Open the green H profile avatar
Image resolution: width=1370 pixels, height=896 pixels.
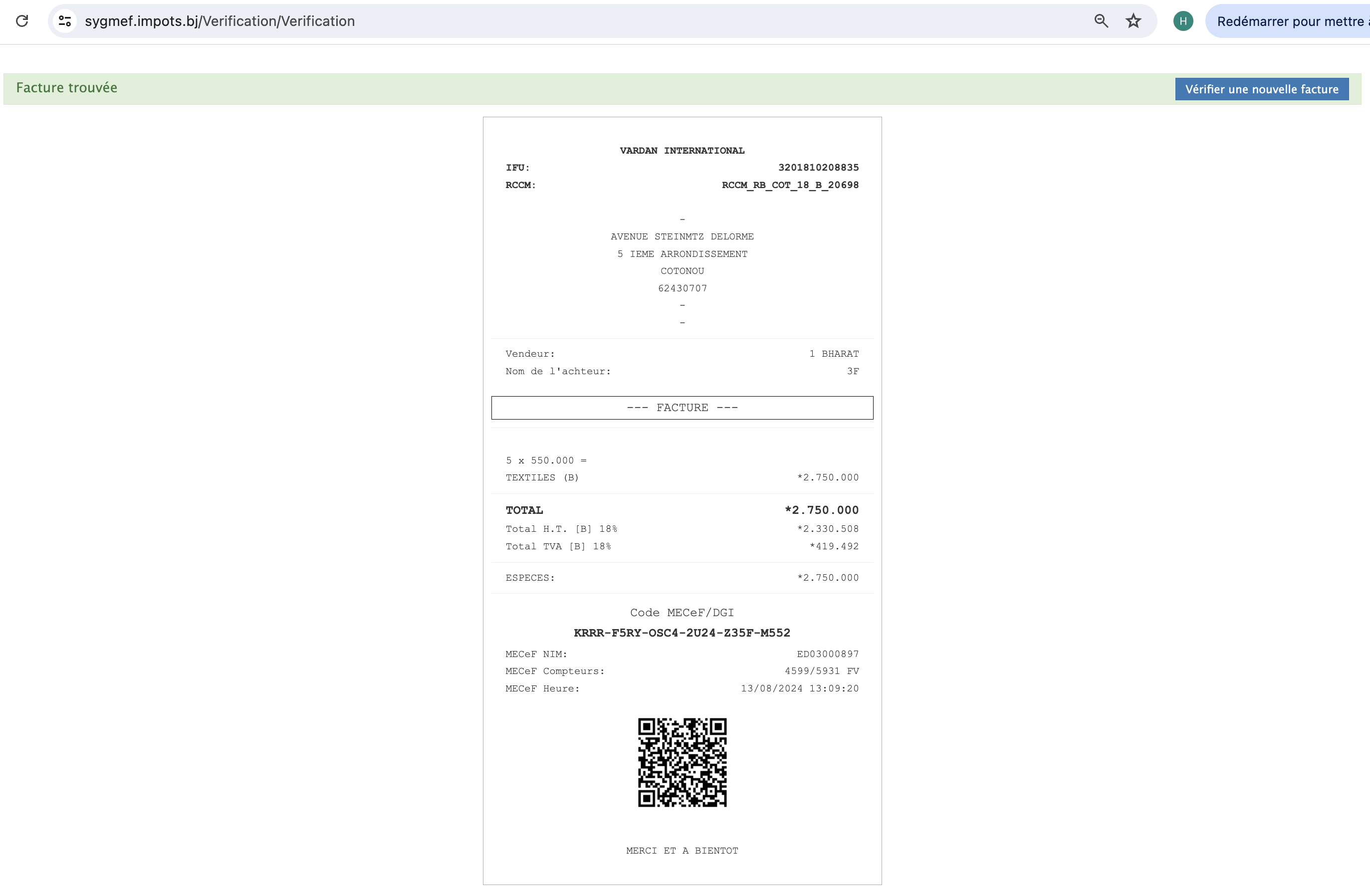point(1183,21)
